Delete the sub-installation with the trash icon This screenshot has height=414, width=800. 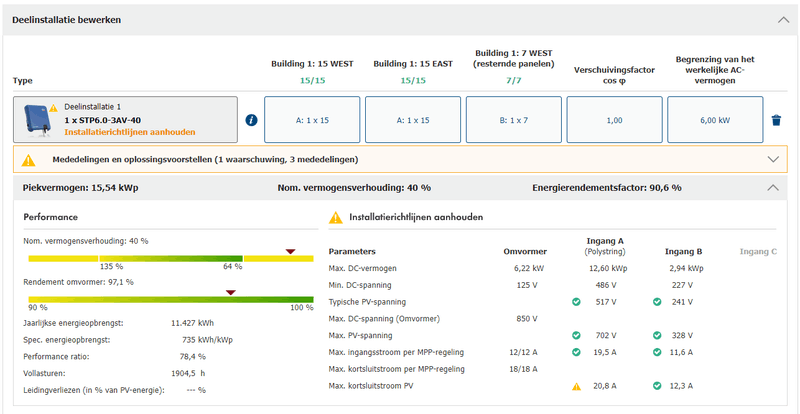pyautogui.click(x=775, y=121)
